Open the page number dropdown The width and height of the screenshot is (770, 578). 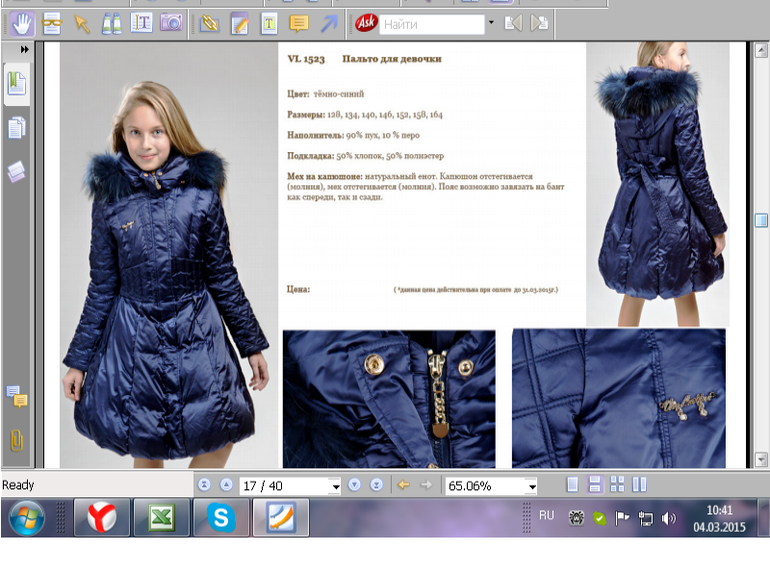(x=335, y=486)
